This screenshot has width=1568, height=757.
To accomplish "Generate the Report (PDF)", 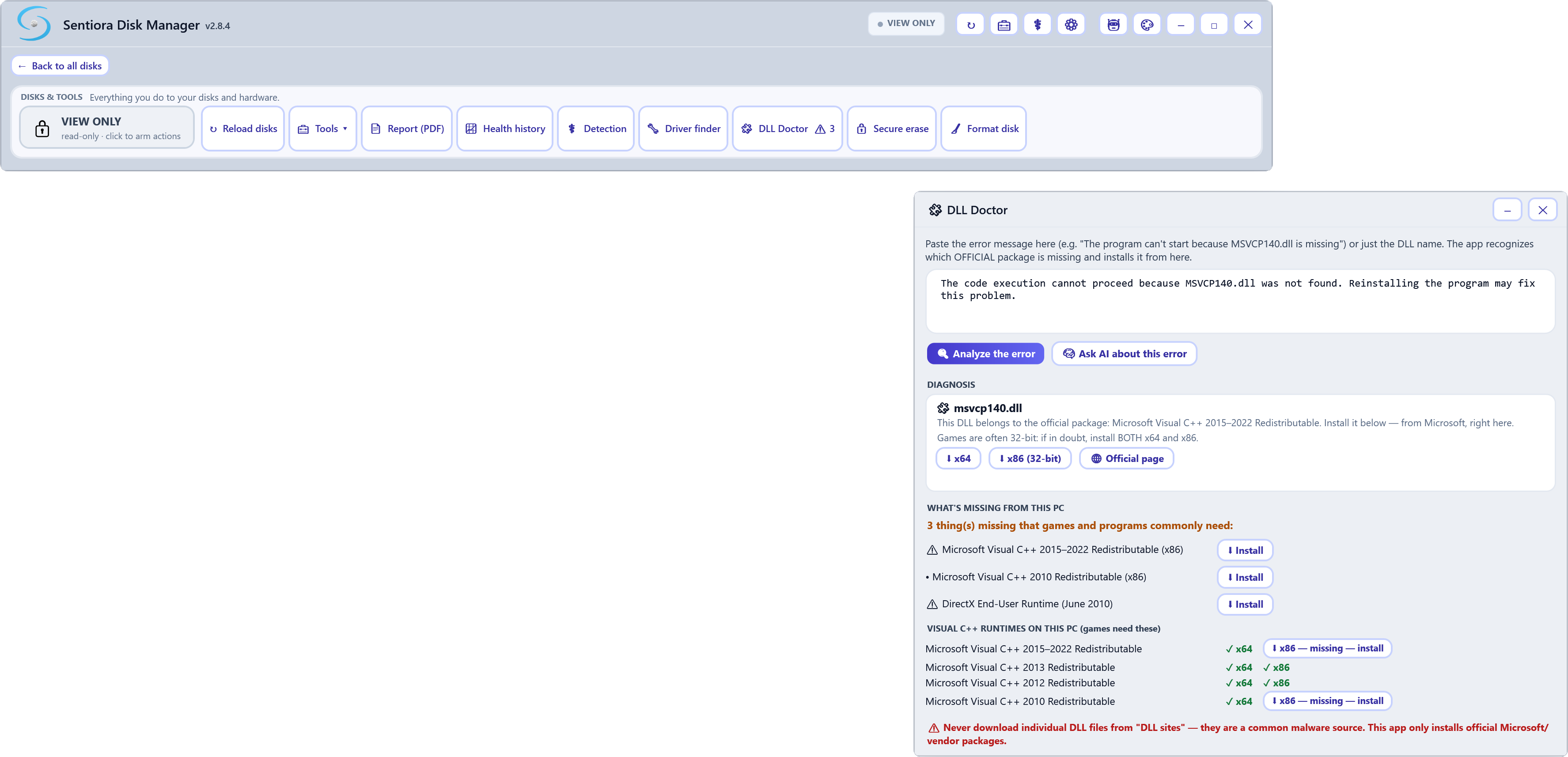I will (x=407, y=129).
